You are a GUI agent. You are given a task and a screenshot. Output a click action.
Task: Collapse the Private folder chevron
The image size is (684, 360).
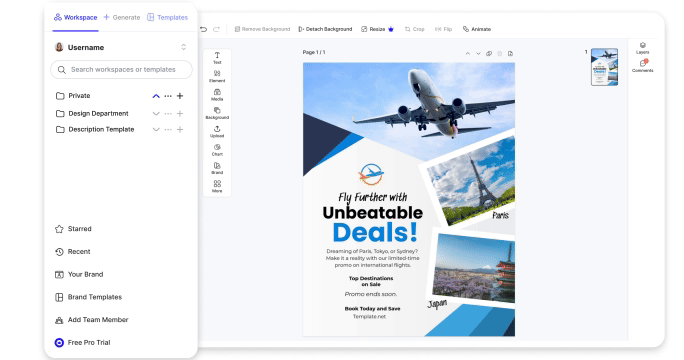[x=156, y=96]
